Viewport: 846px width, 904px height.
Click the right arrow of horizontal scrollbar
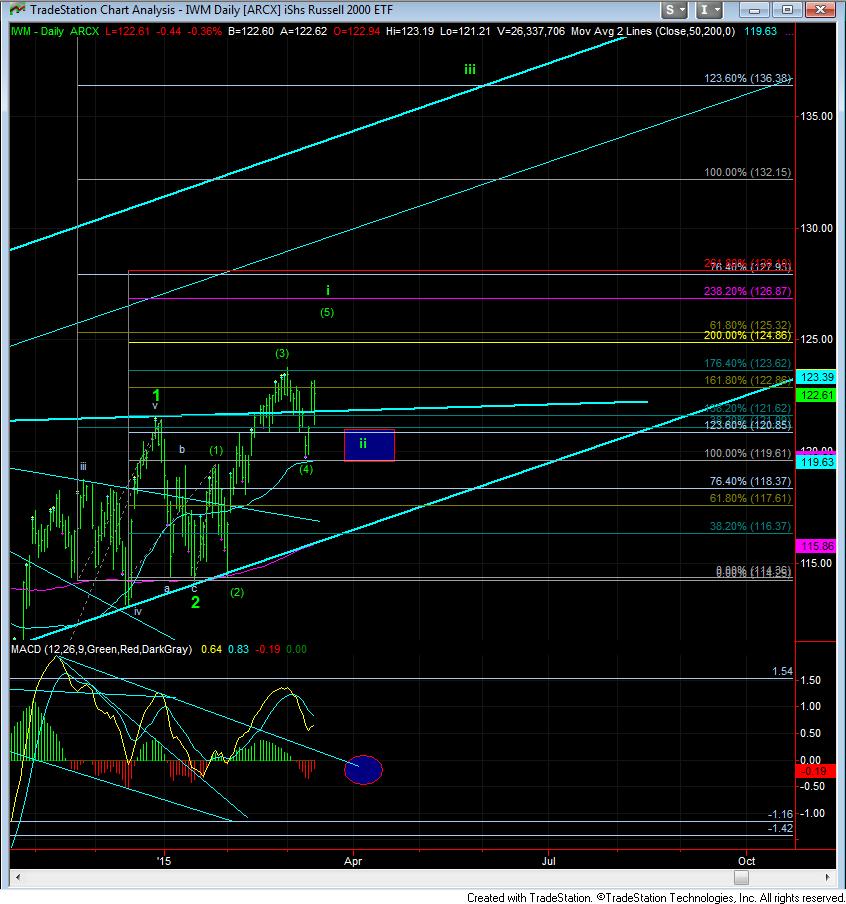tap(828, 877)
